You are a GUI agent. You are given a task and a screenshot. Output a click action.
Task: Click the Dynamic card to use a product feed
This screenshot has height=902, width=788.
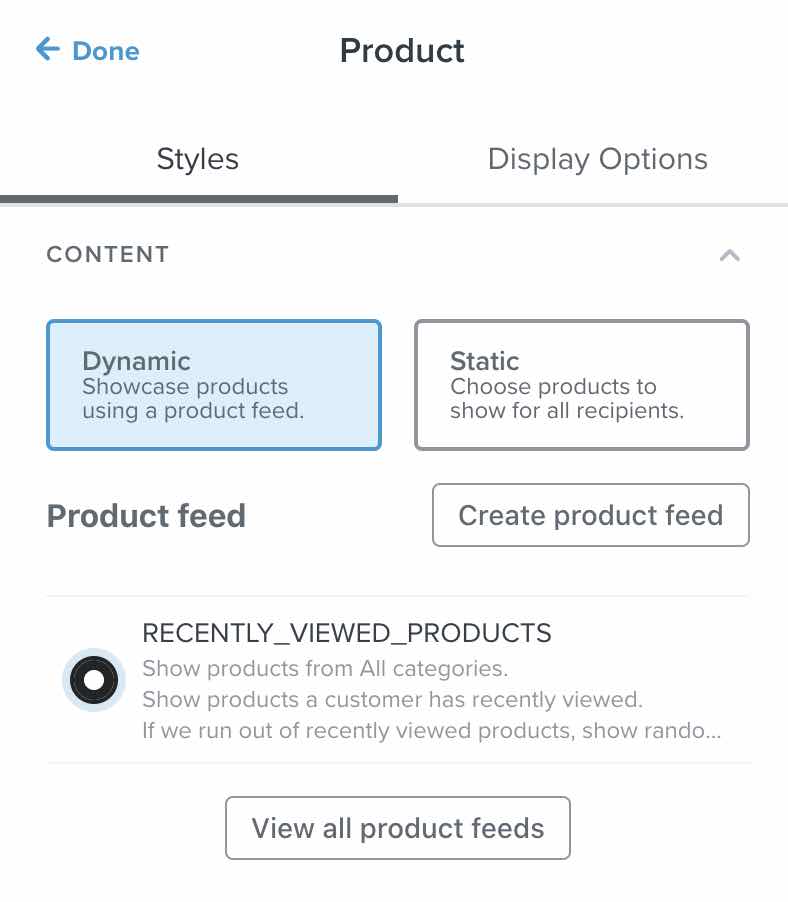tap(213, 384)
